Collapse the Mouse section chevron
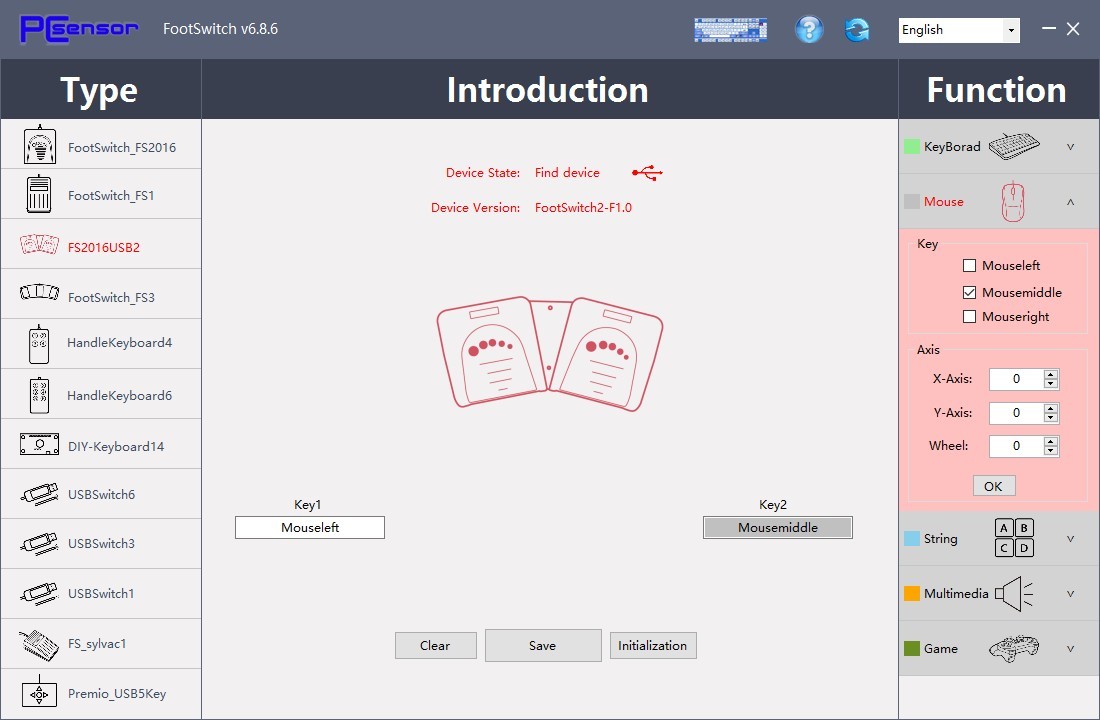This screenshot has height=720, width=1100. pyautogui.click(x=1071, y=202)
